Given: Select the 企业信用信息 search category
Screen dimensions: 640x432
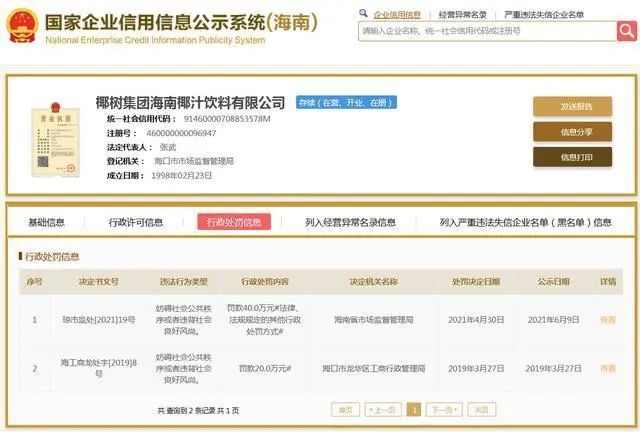Looking at the screenshot, I should pos(396,15).
